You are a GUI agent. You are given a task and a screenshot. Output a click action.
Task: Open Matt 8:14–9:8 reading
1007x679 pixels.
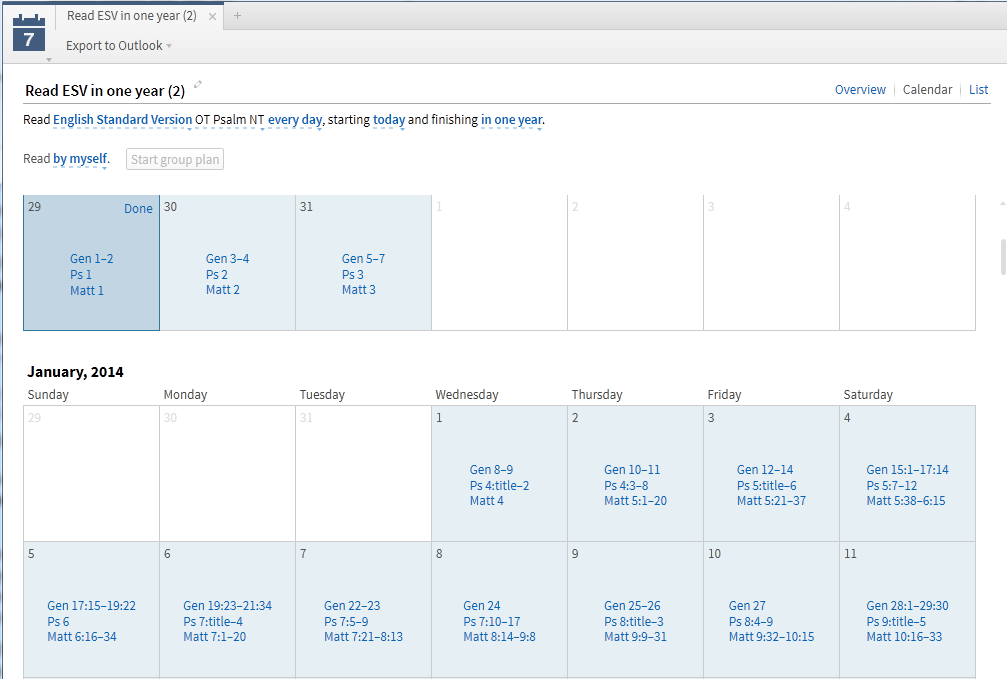[x=499, y=637]
